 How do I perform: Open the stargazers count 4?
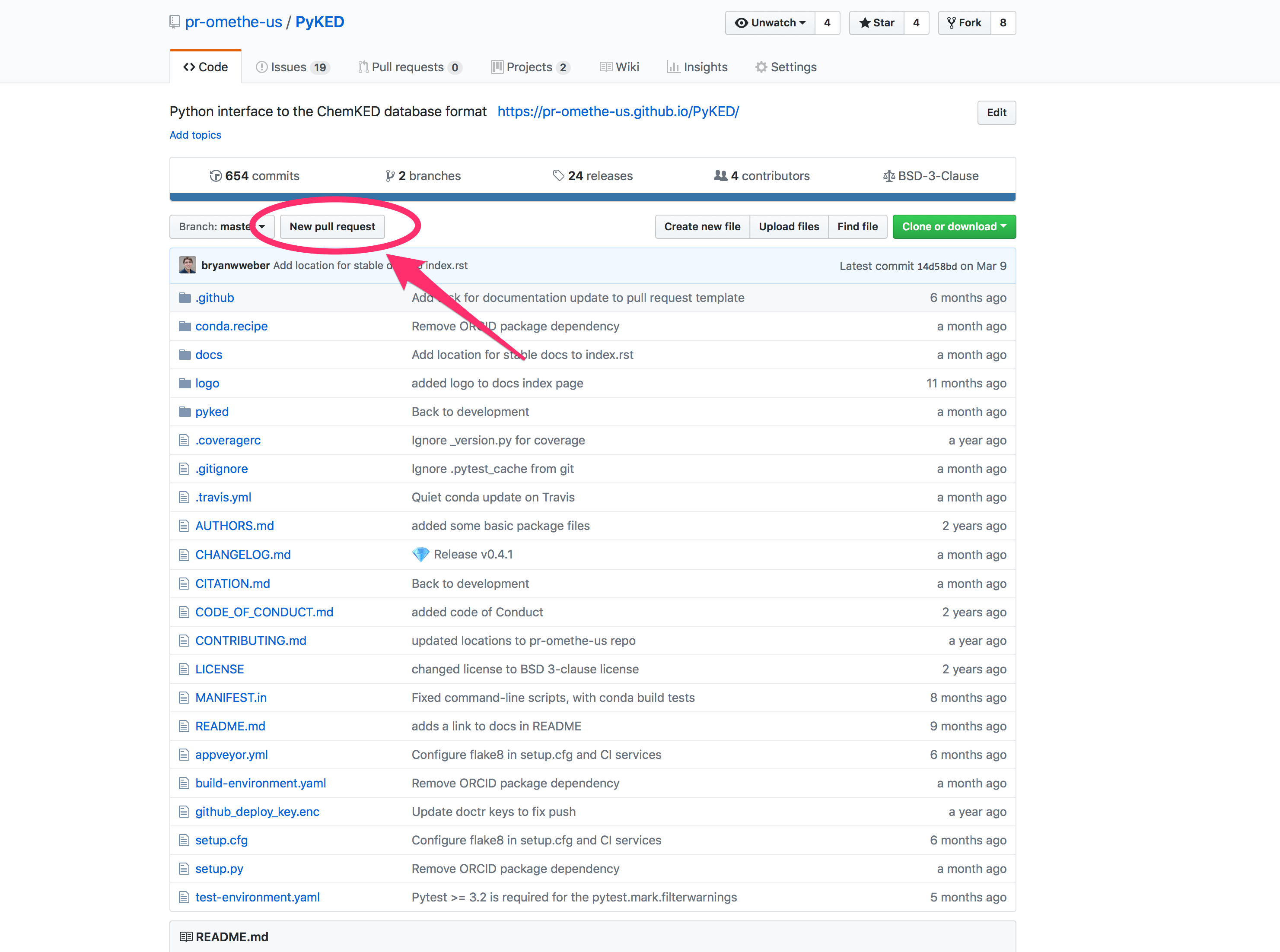click(916, 22)
